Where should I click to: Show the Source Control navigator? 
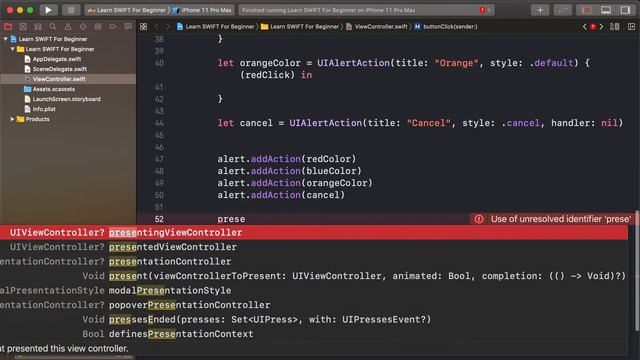coord(23,27)
